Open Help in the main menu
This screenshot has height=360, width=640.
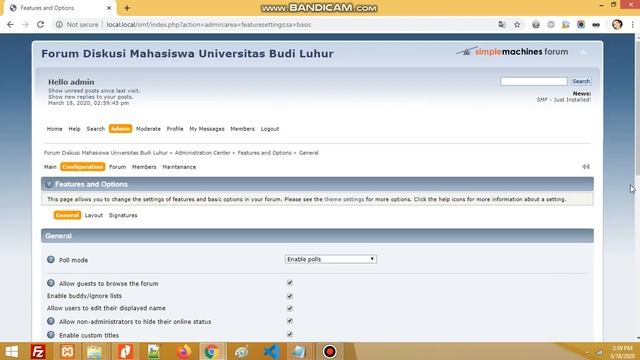74,129
